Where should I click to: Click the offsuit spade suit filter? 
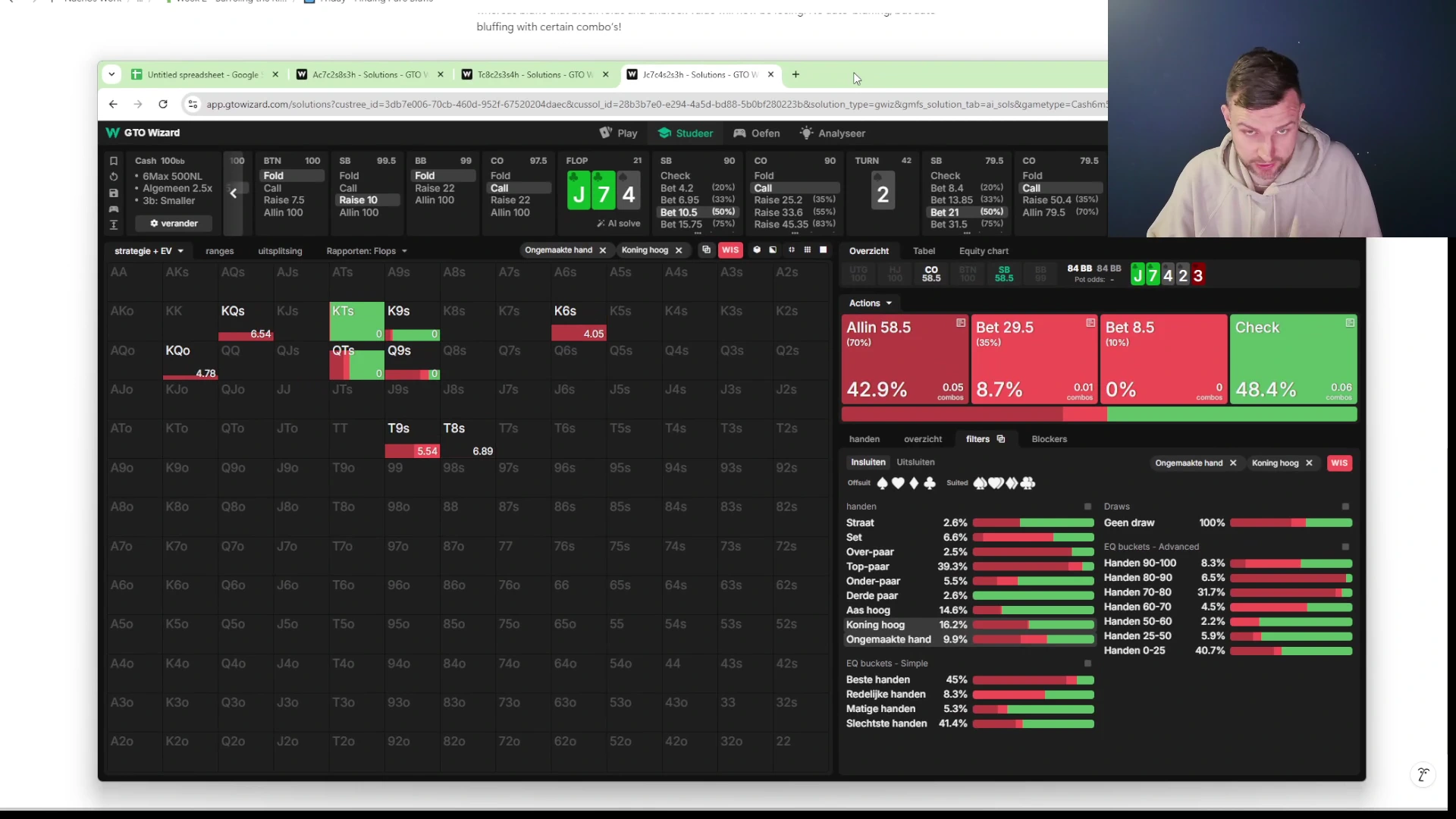(x=882, y=483)
